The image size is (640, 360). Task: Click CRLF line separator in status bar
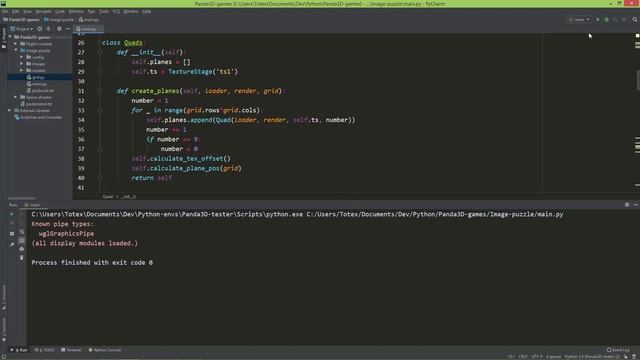(523, 357)
